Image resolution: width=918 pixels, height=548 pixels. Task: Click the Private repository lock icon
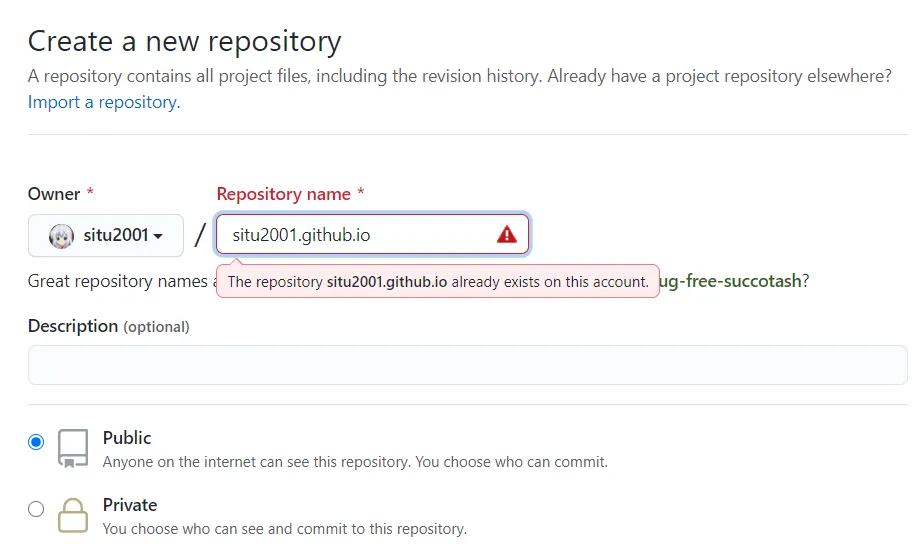click(x=73, y=516)
